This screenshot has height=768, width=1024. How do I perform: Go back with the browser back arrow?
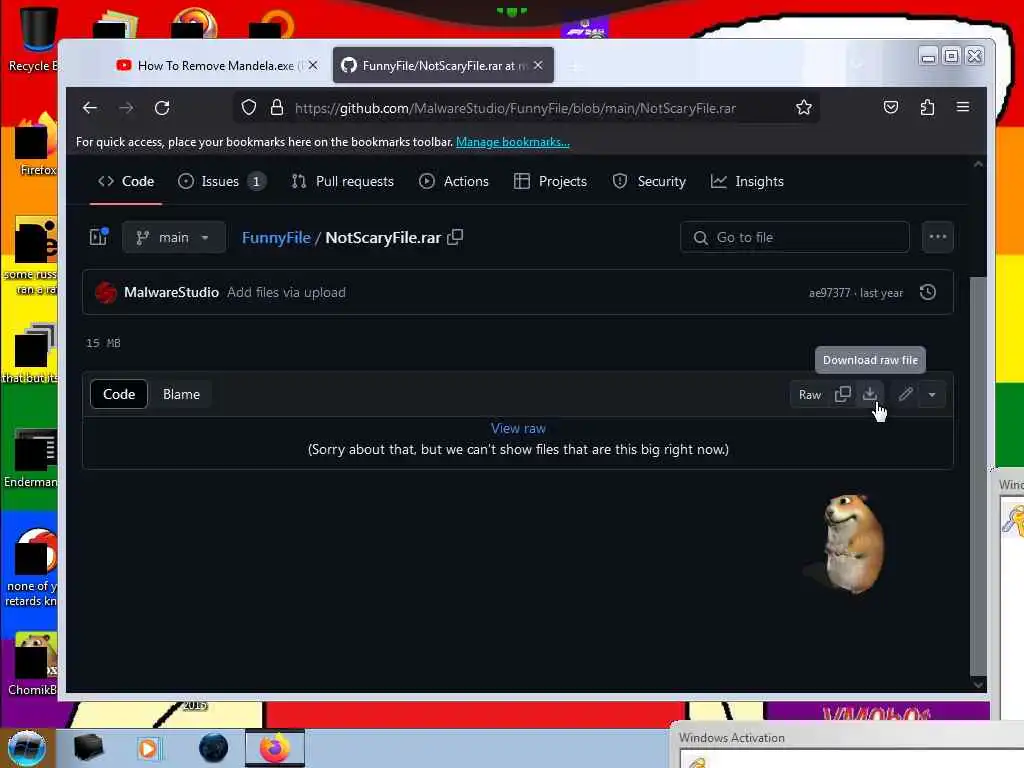click(x=90, y=108)
